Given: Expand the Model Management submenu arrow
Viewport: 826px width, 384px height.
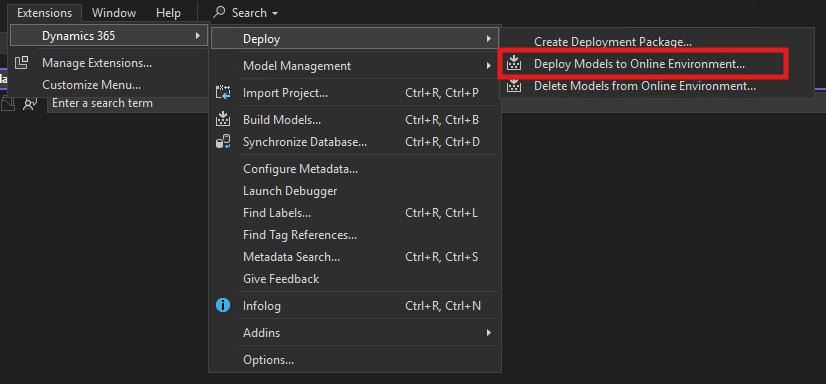Looking at the screenshot, I should click(x=488, y=65).
